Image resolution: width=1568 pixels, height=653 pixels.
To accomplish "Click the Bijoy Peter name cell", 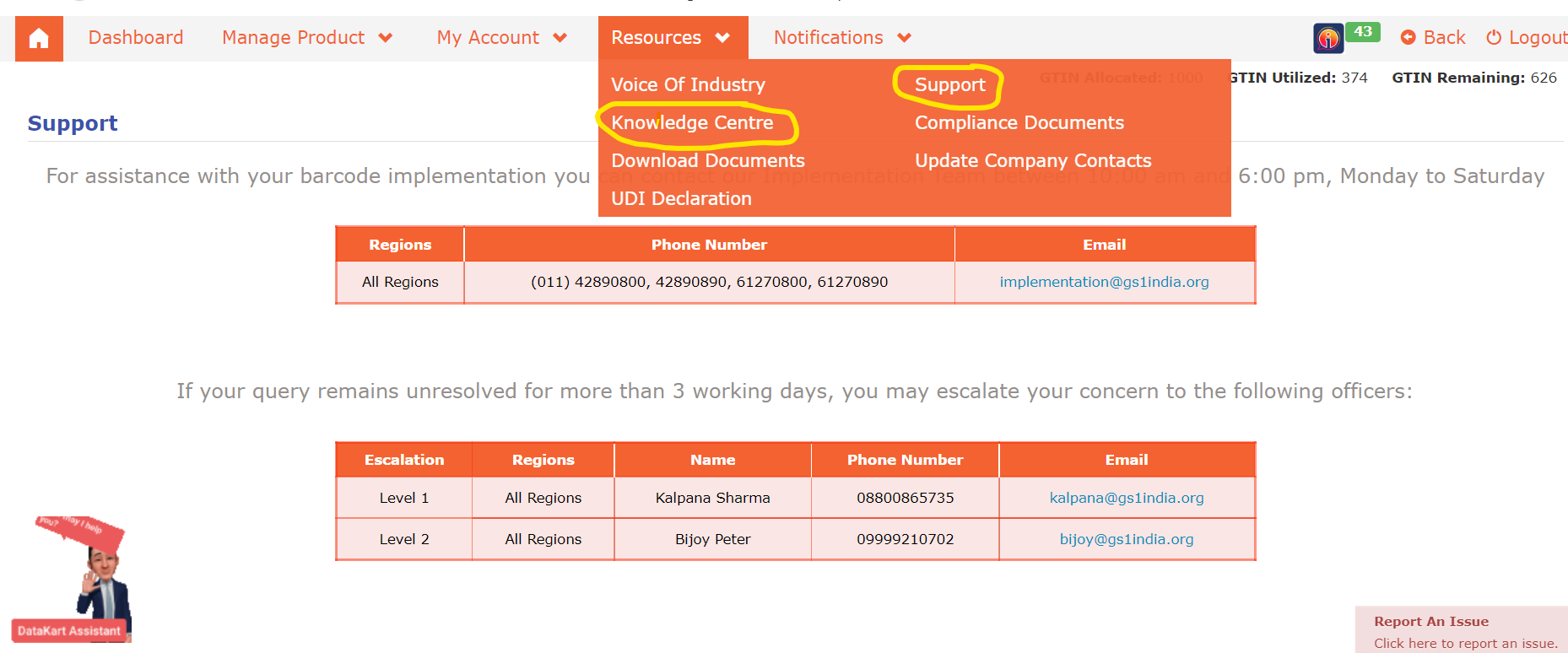I will click(713, 539).
